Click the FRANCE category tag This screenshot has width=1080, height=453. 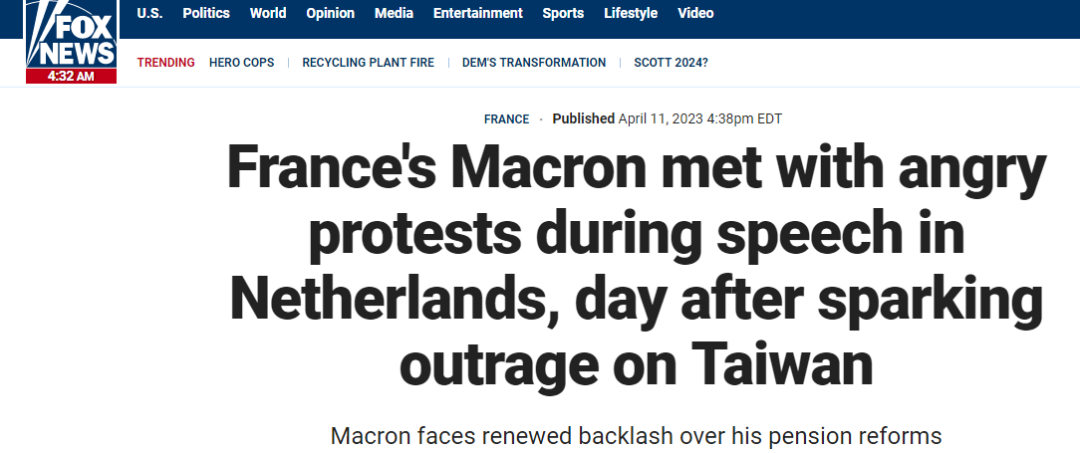(506, 119)
